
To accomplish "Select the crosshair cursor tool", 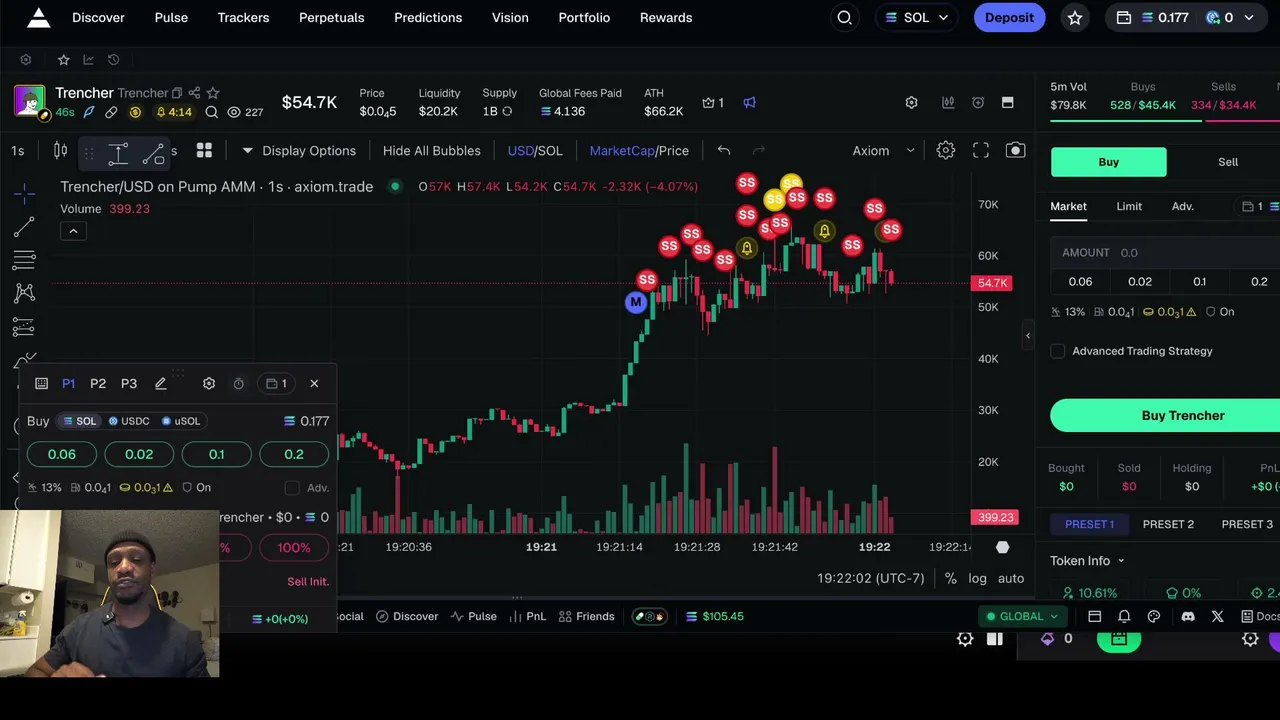I will tap(24, 192).
